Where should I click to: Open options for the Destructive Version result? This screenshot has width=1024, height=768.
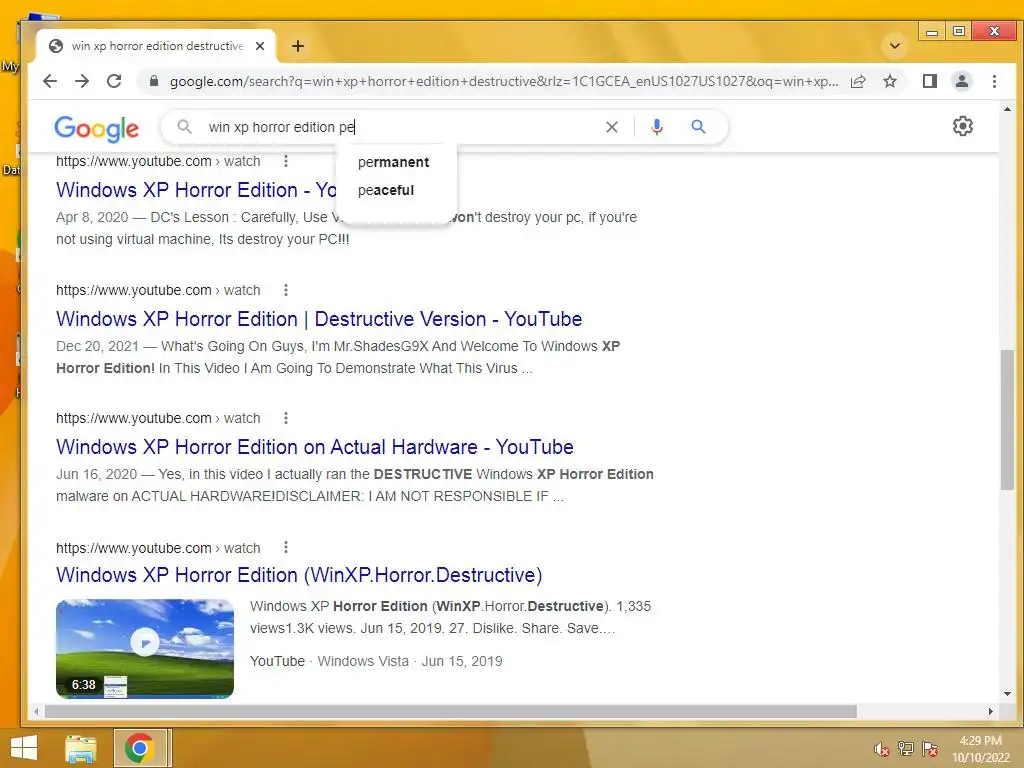[x=285, y=290]
